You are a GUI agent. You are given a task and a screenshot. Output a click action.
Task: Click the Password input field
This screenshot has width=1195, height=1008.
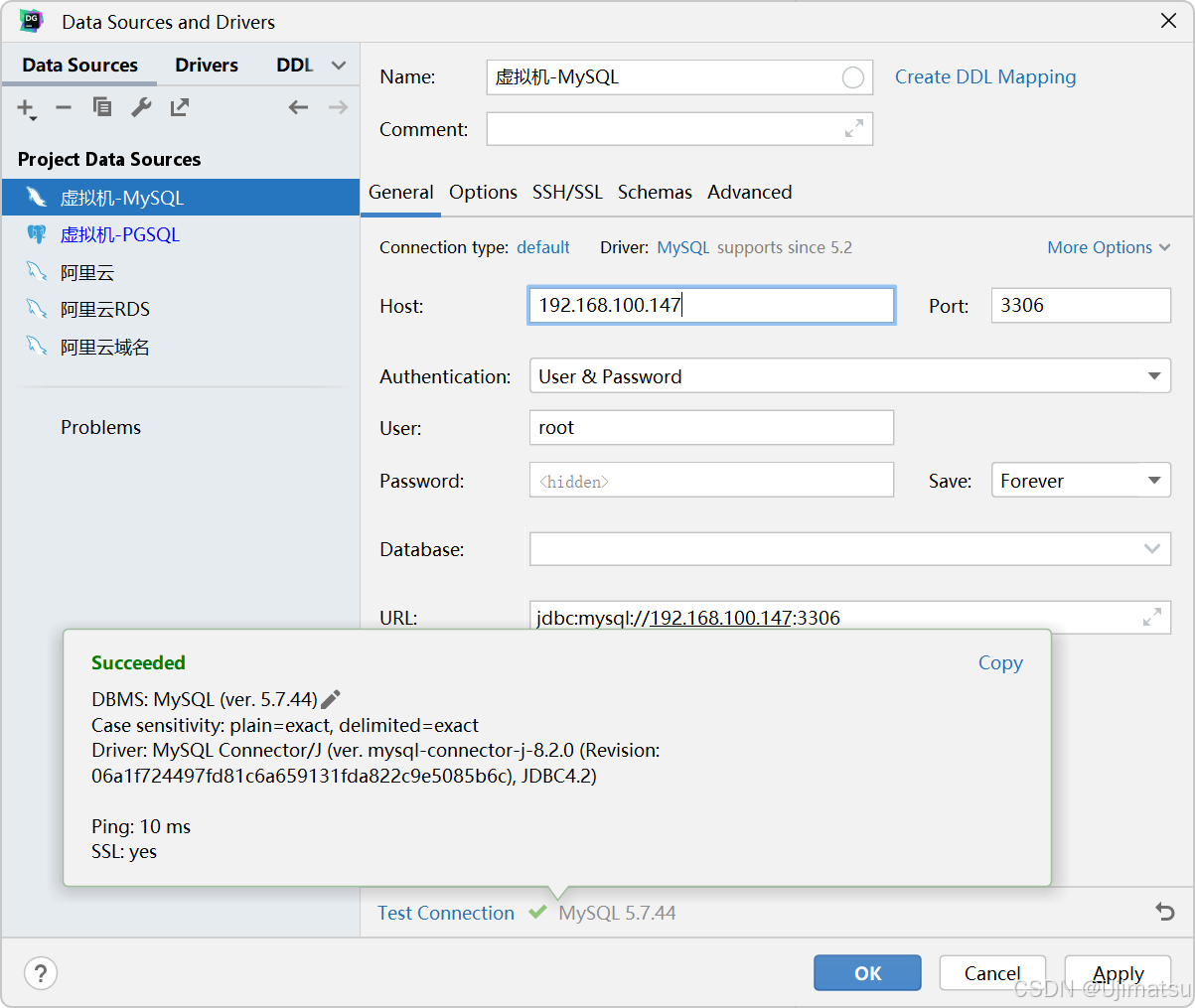711,481
